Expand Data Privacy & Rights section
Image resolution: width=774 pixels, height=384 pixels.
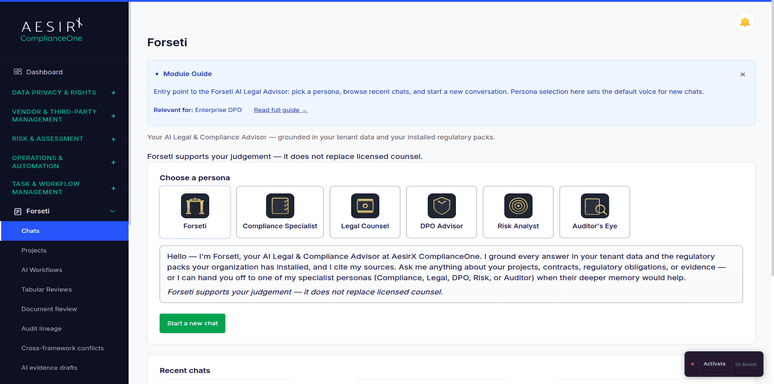[x=113, y=92]
